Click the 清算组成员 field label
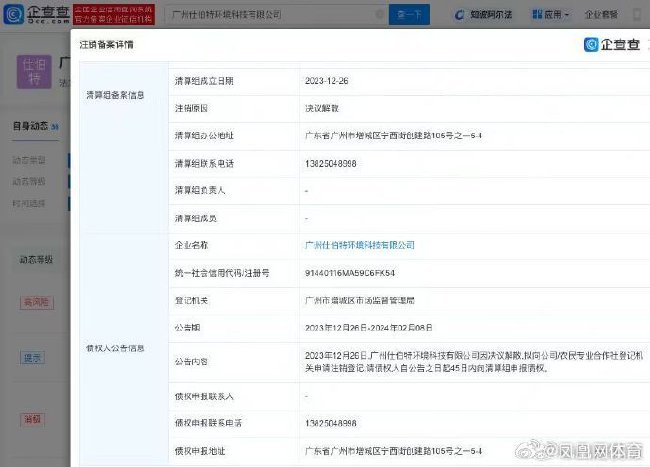The width and height of the screenshot is (650, 467). tap(196, 218)
